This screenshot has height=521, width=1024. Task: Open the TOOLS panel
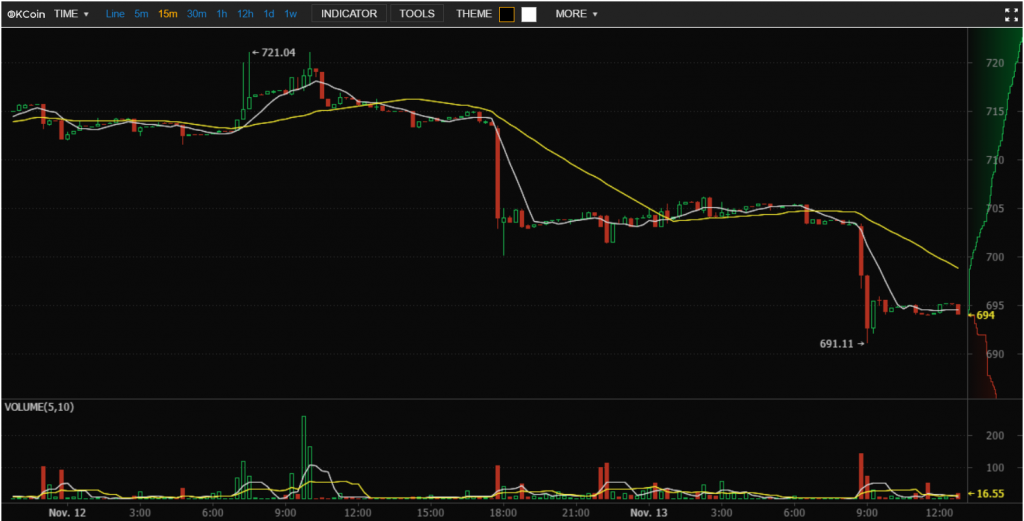[x=417, y=14]
